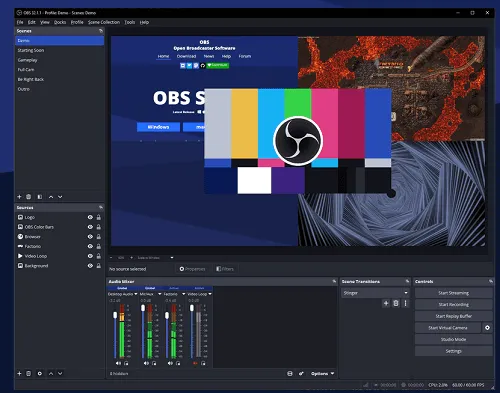Lock the Factorio source
The width and height of the screenshot is (500, 393).
click(x=99, y=246)
